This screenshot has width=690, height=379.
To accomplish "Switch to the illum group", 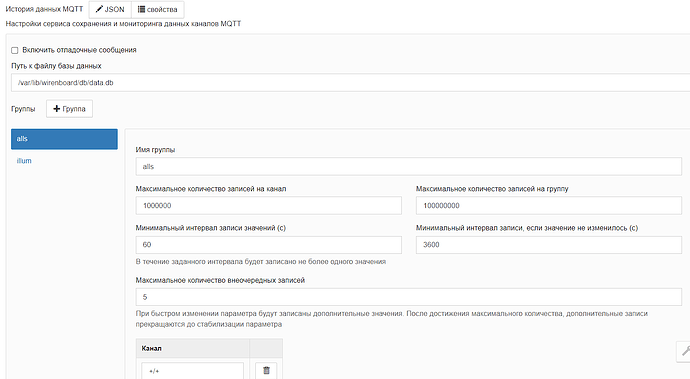I will (x=24, y=161).
